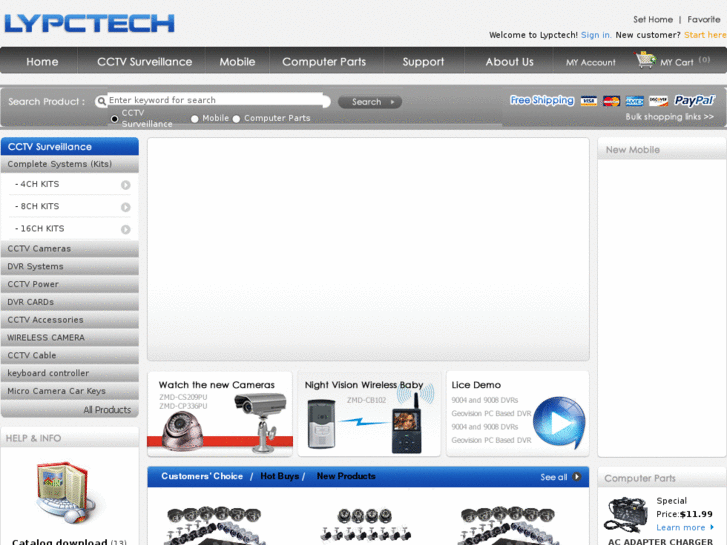The width and height of the screenshot is (727, 545).
Task: Click the Visa card icon
Action: point(589,101)
